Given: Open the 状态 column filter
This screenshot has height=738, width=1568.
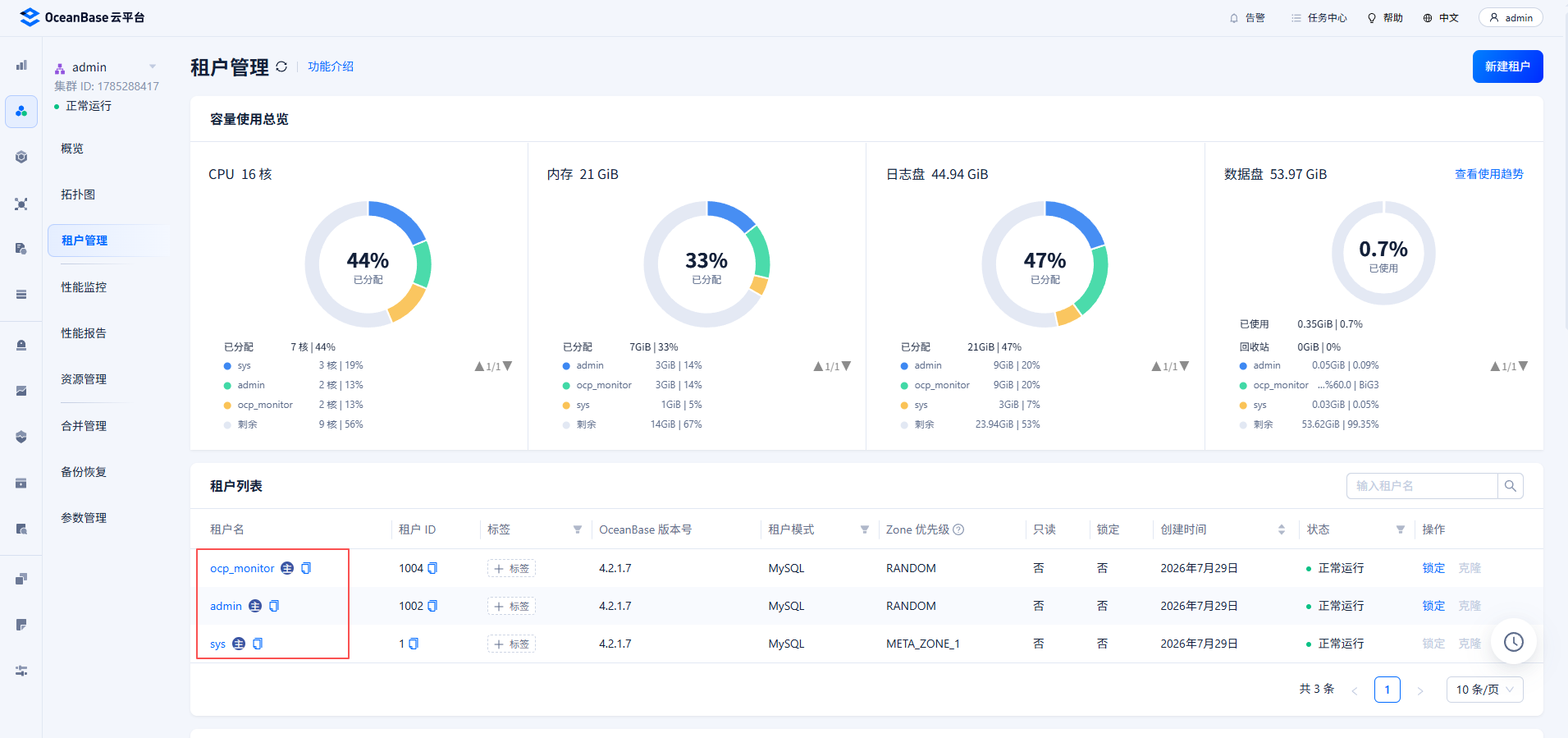Looking at the screenshot, I should point(1401,529).
